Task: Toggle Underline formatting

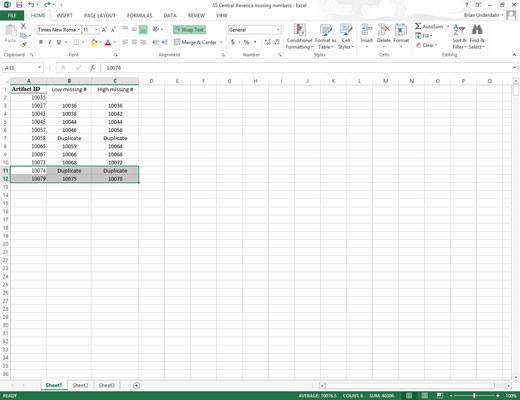Action: pyautogui.click(x=59, y=42)
